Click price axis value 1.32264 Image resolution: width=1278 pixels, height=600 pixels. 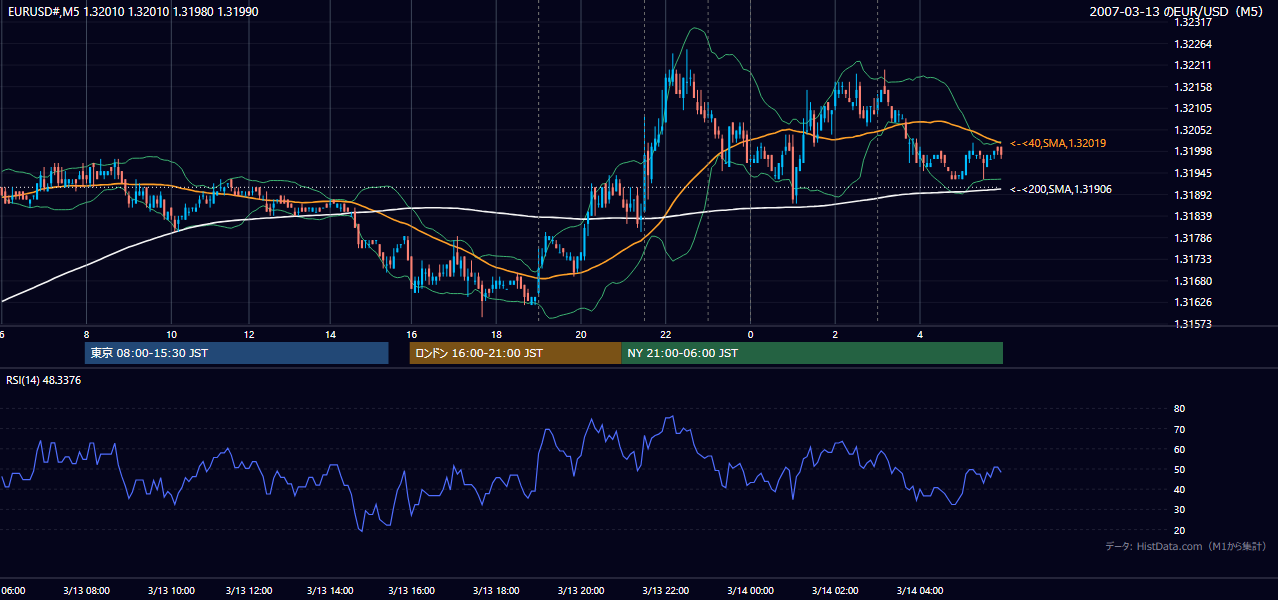[1195, 44]
